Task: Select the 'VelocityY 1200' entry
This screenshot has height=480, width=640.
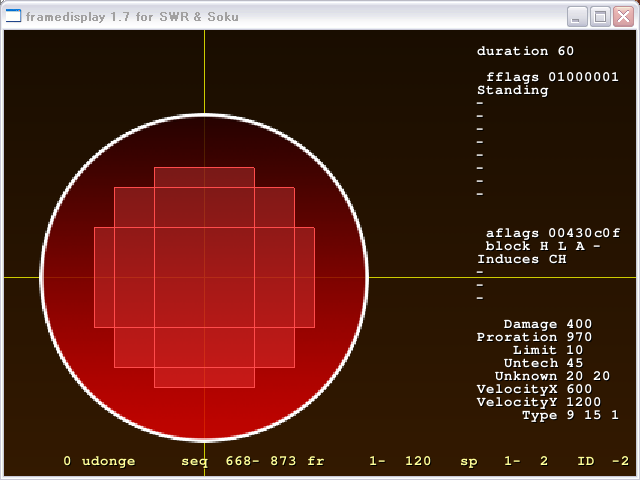Action: pos(539,402)
